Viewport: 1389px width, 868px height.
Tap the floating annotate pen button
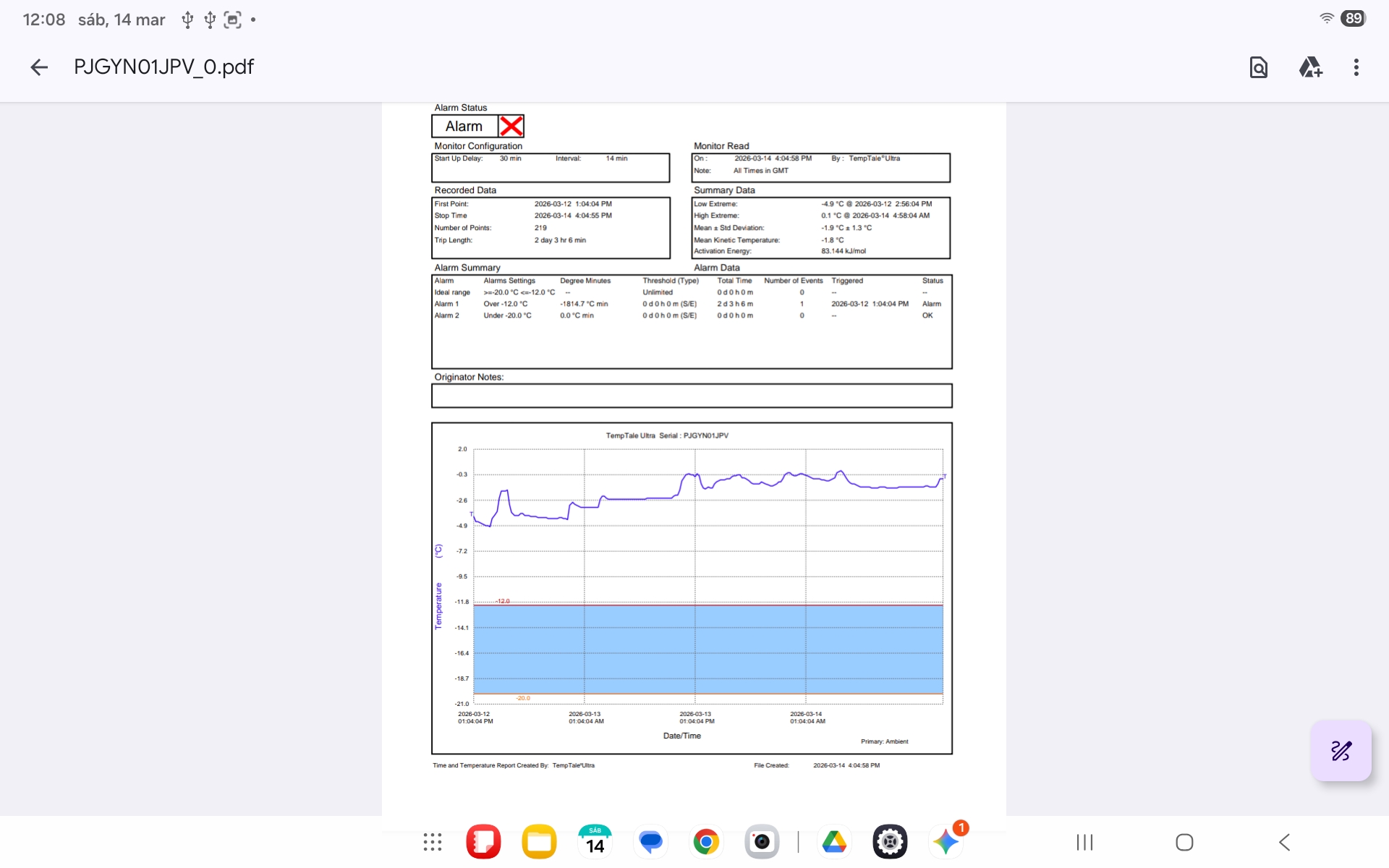click(x=1341, y=751)
